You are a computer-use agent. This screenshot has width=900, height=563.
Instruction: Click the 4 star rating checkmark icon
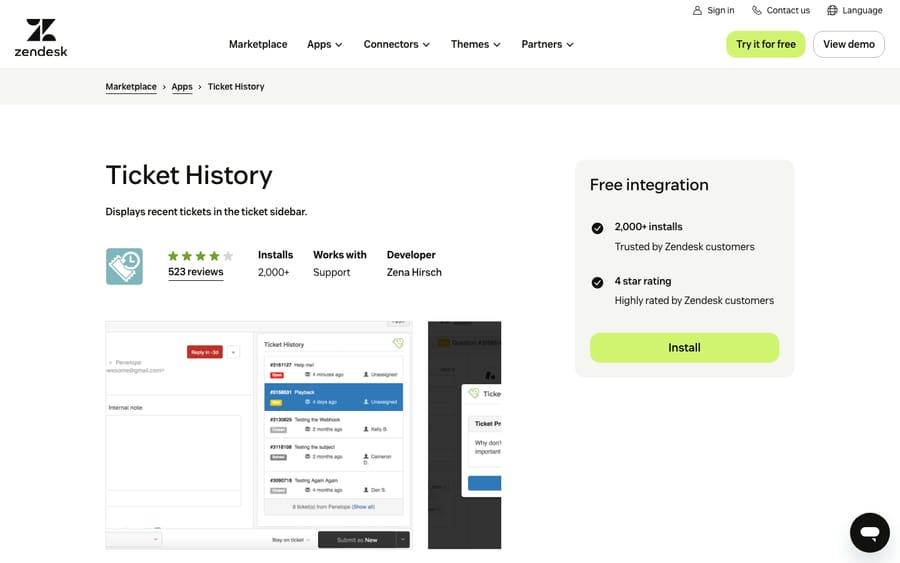(597, 282)
